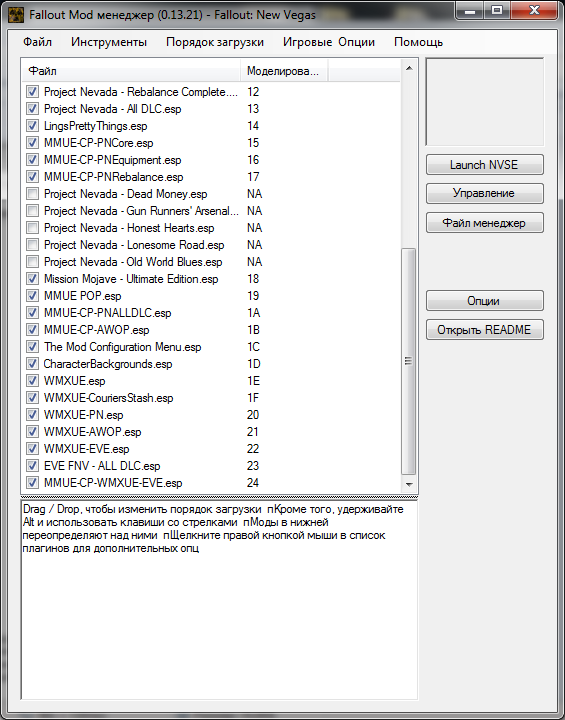Uncheck MMUE-CP-WMXUE-EVE.esp checkbox
Screen dimensions: 565x720
32,483
